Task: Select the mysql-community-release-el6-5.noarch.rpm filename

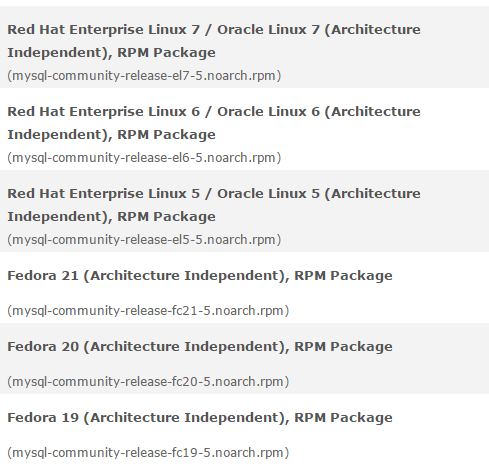Action: 144,158
